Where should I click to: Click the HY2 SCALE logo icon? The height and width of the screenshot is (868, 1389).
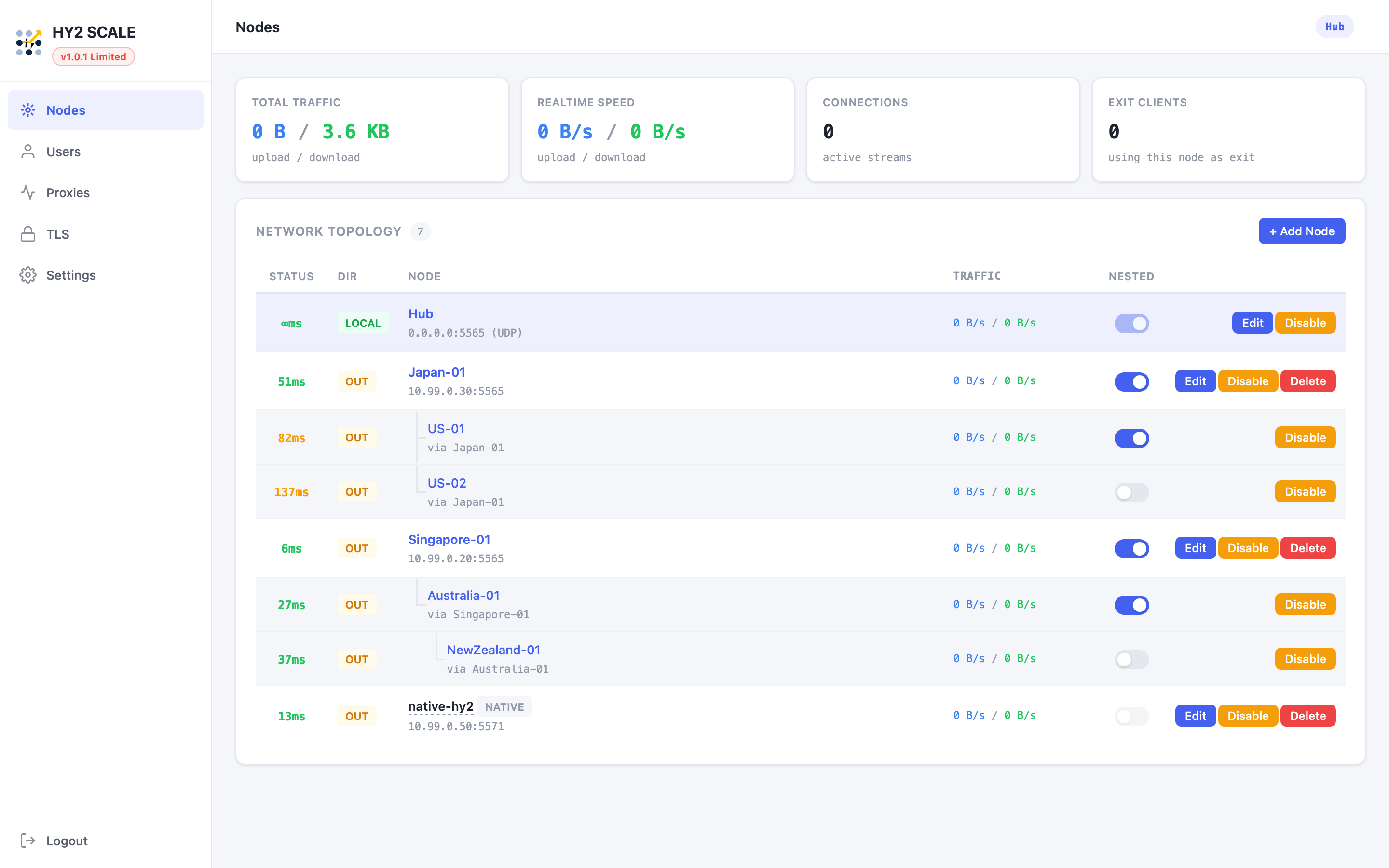click(x=29, y=43)
